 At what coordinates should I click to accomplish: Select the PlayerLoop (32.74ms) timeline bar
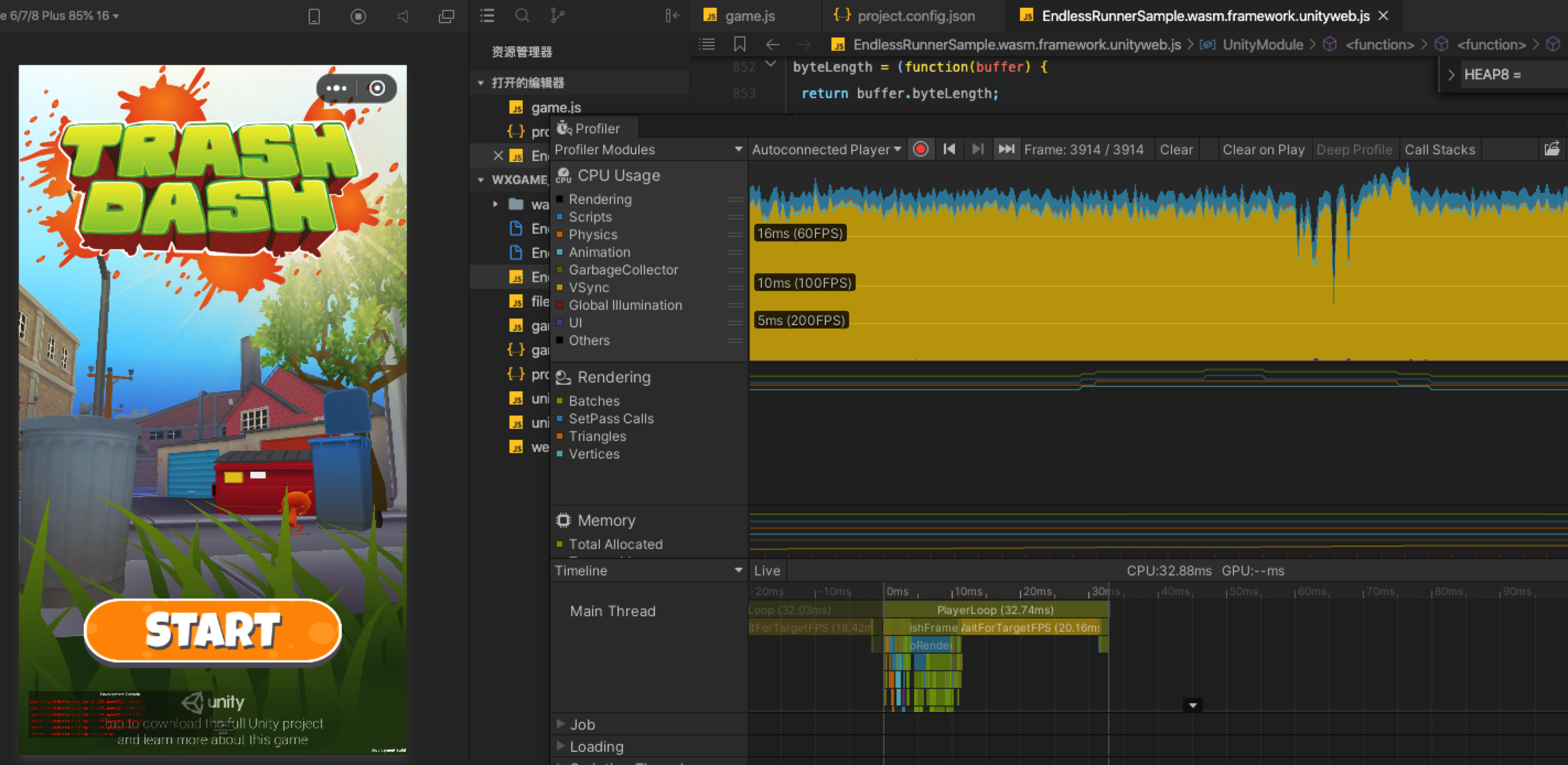[x=995, y=610]
